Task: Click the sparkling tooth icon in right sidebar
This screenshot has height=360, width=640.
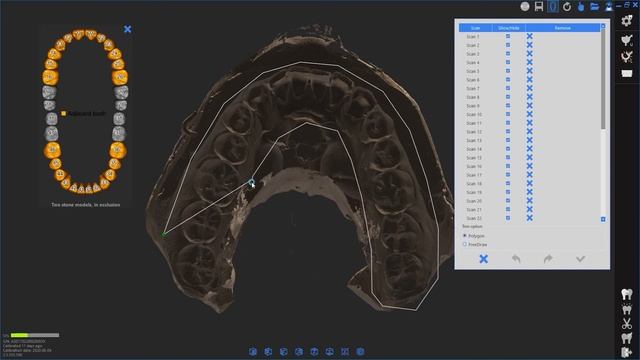Action: point(627,309)
